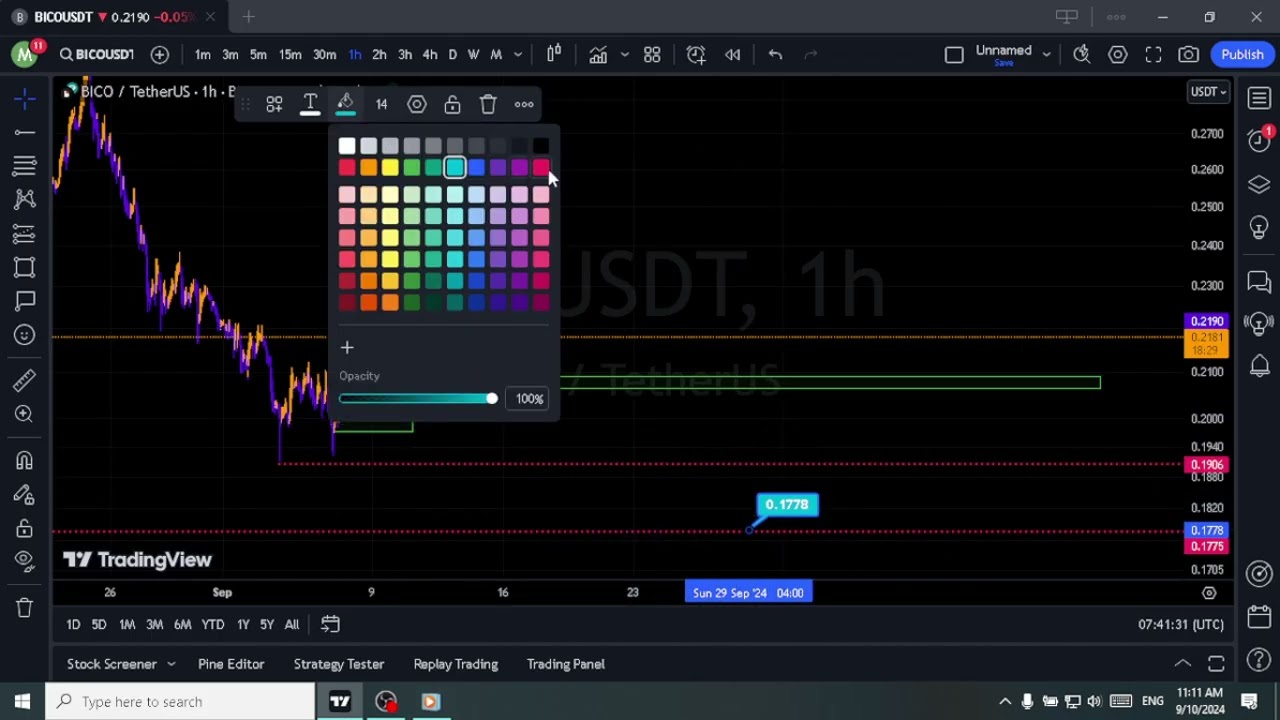Lock the selected drawing
Image resolution: width=1280 pixels, height=720 pixels.
[x=452, y=104]
